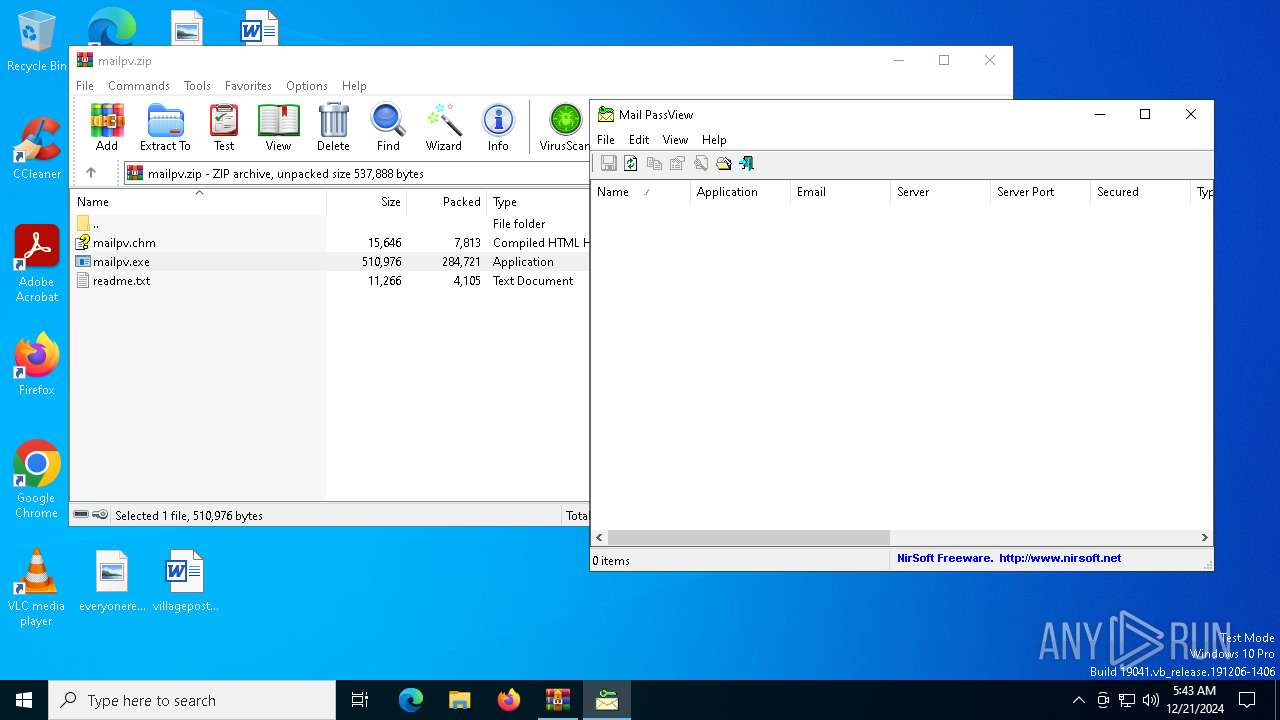Select the Firefox desktop shortcut
The image size is (1280, 720).
click(37, 365)
